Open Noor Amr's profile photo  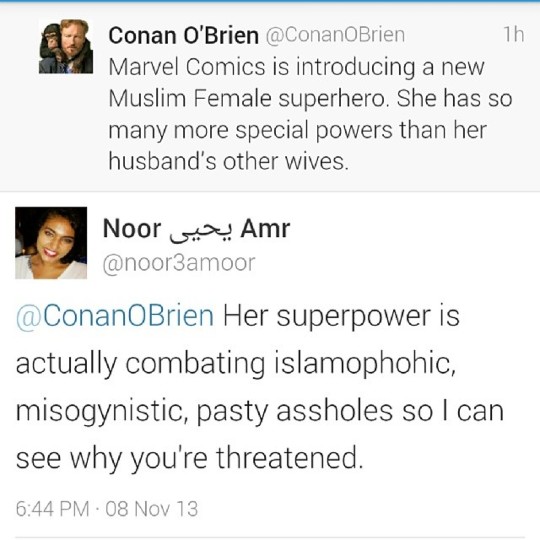[51, 243]
